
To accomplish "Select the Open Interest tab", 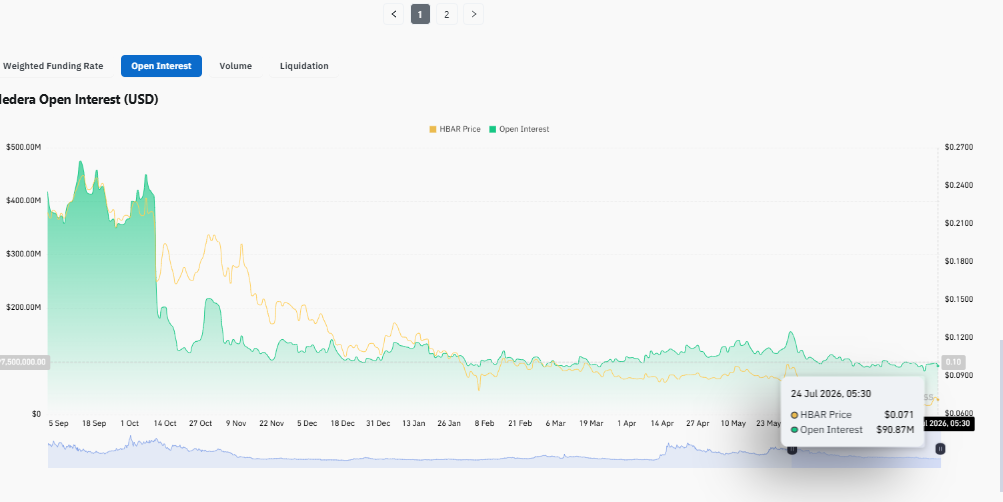I will [161, 66].
